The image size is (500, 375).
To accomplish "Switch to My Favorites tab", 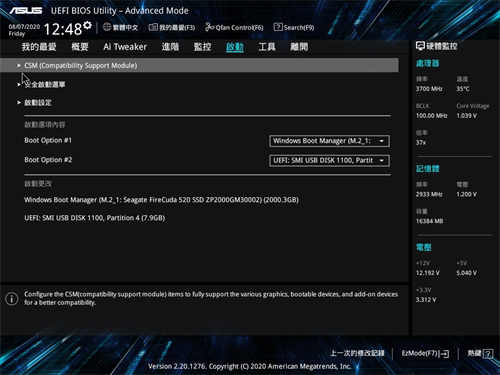I will [x=39, y=47].
